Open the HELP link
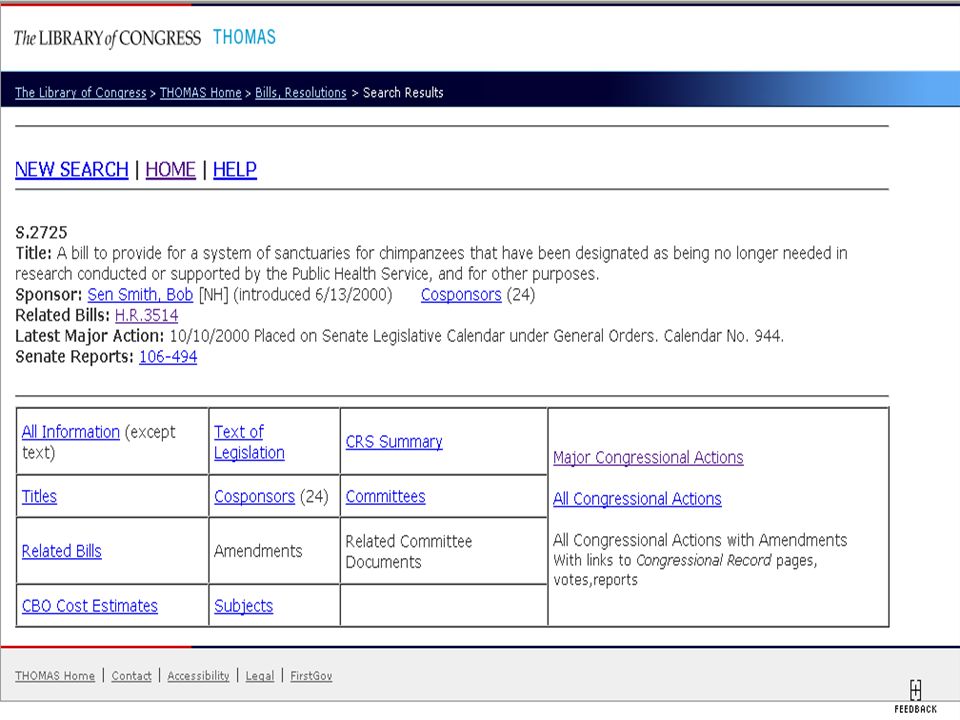960x720 pixels. pos(235,169)
